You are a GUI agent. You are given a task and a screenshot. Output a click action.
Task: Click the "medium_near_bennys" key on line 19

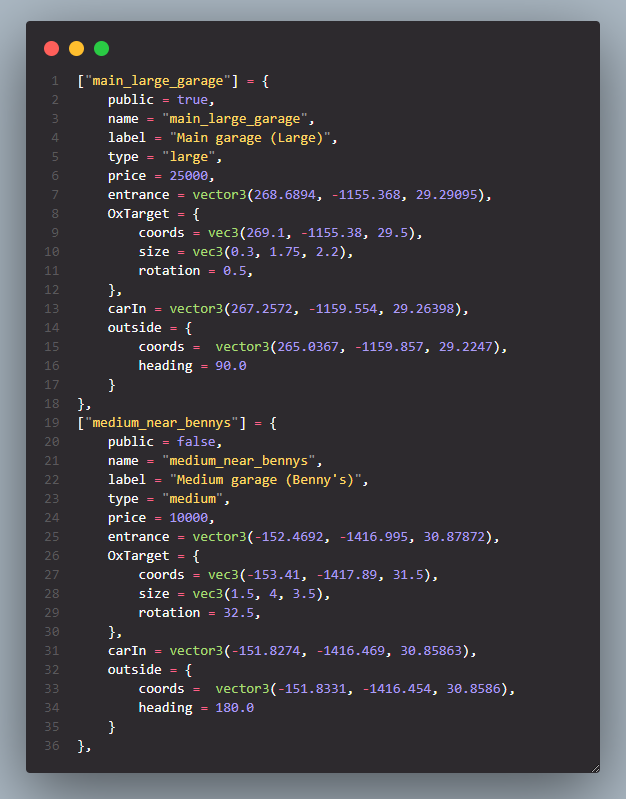[162, 423]
